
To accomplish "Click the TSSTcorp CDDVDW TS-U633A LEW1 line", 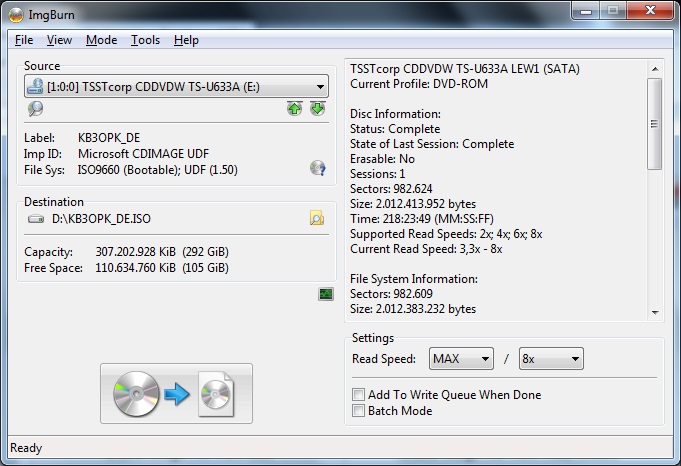I will [465, 69].
